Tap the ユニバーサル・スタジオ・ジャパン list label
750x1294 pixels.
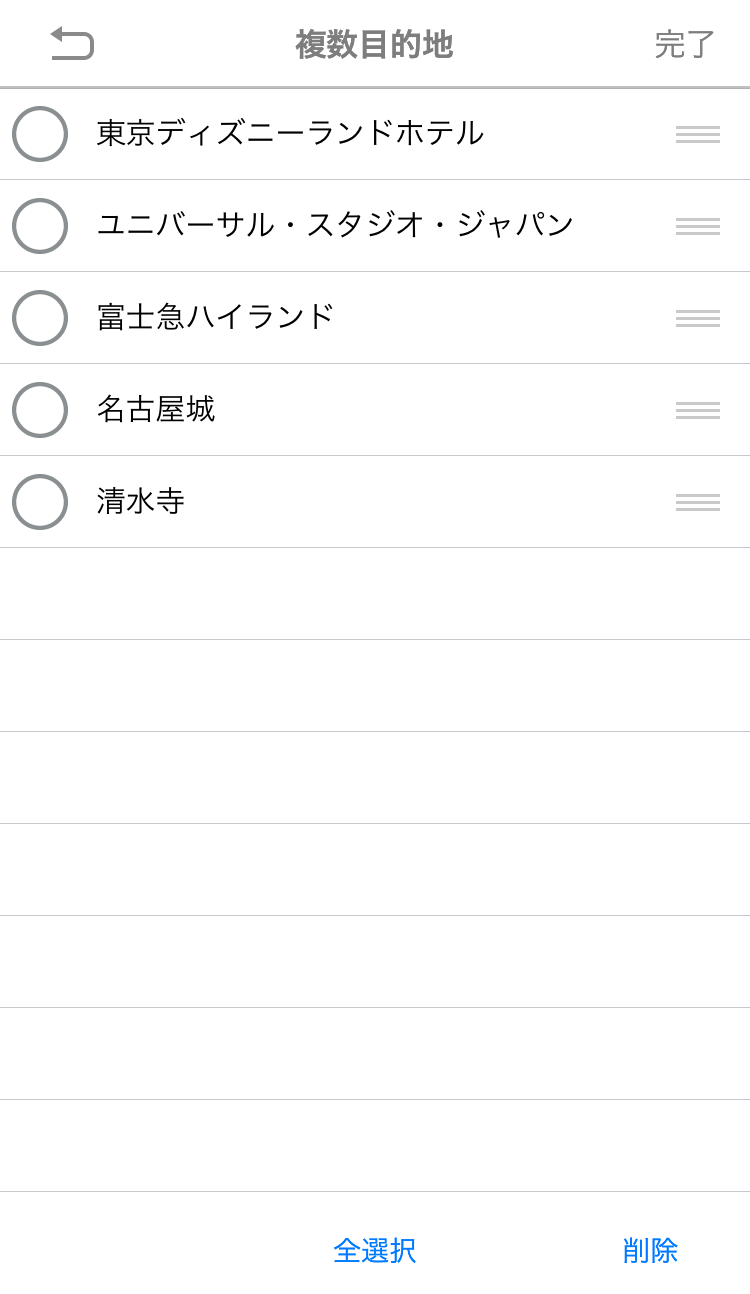[x=335, y=225]
